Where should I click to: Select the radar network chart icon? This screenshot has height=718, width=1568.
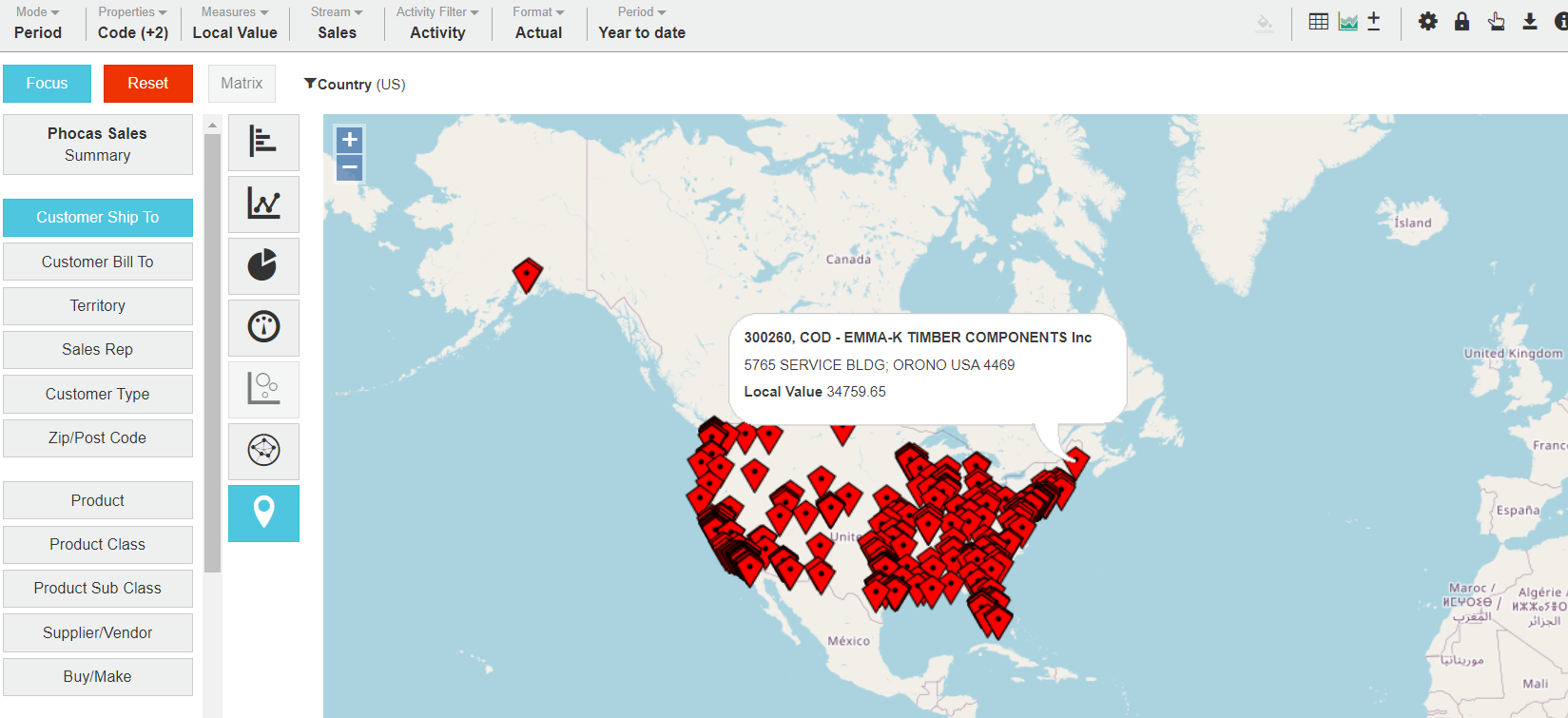pos(263,451)
